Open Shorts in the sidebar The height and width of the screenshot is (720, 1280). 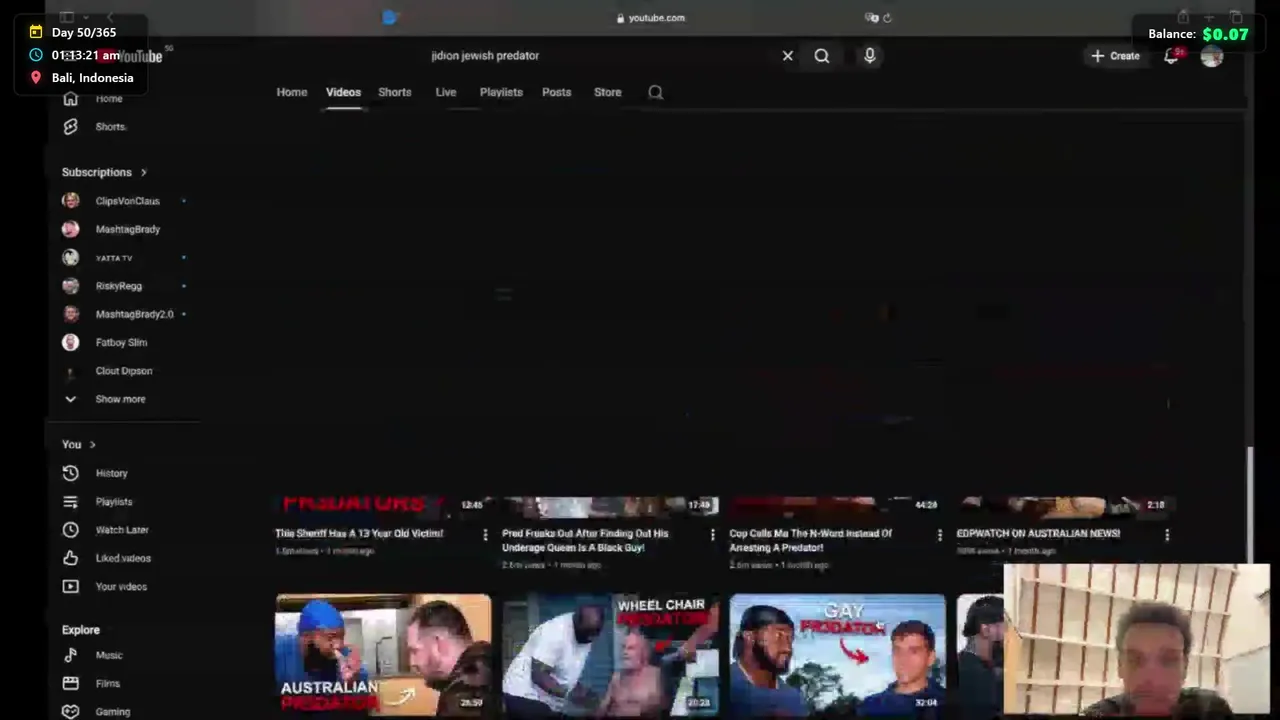[x=110, y=127]
